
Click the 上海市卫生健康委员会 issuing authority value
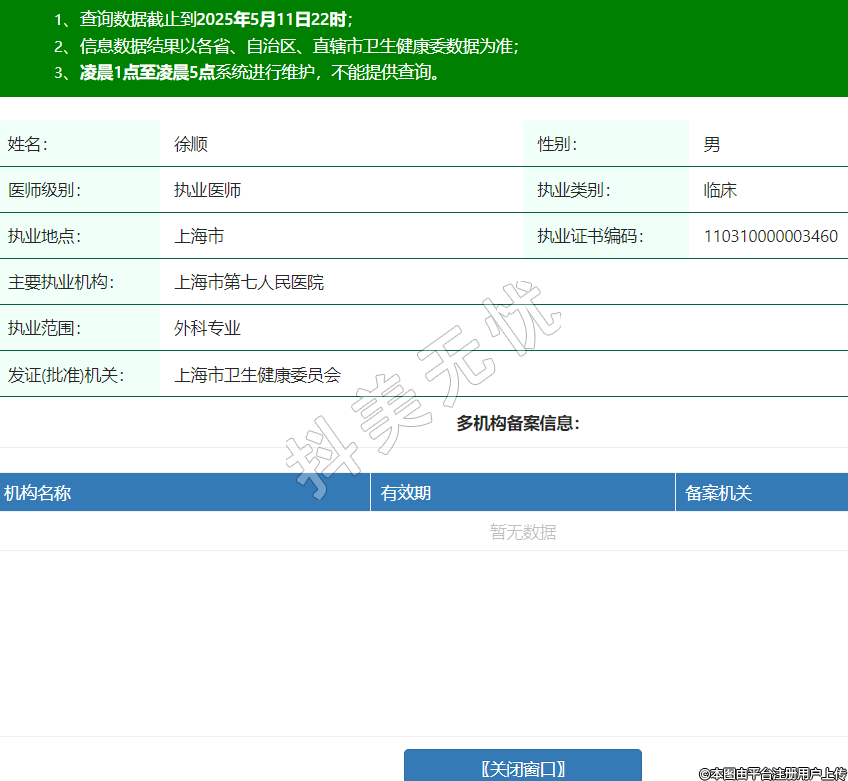pyautogui.click(x=257, y=375)
